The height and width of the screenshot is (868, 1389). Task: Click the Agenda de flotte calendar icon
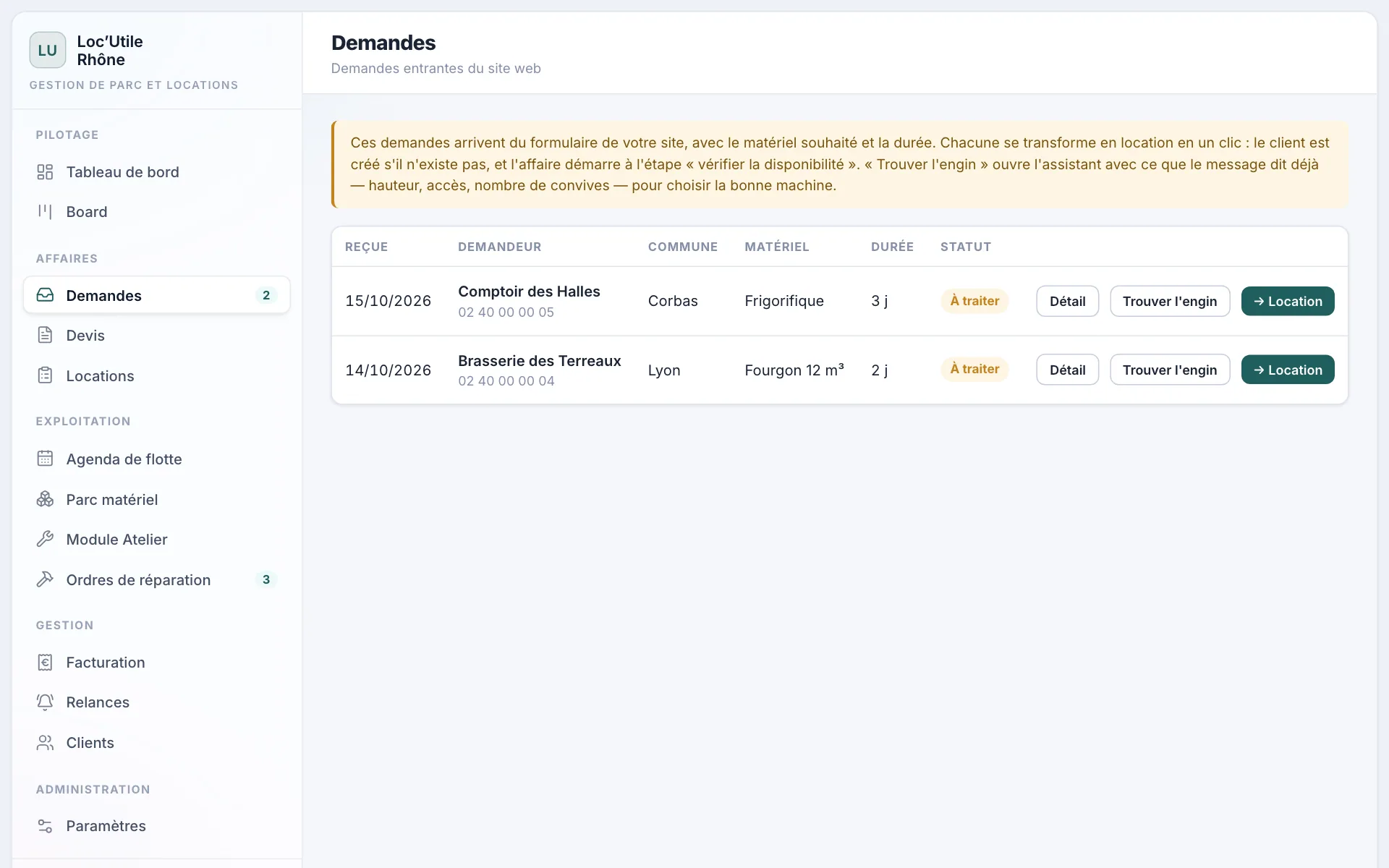(45, 459)
